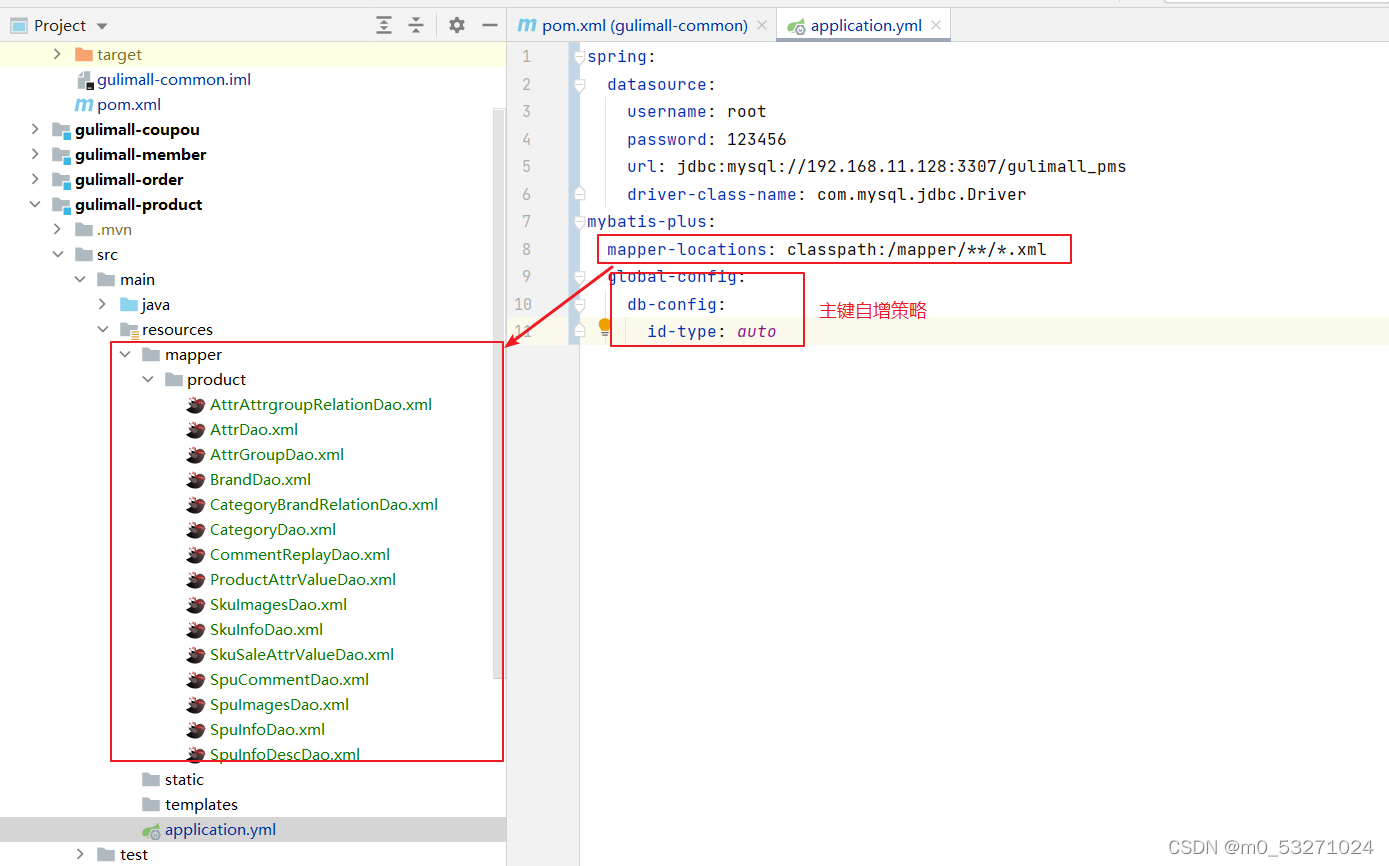Click the password value 123456
The width and height of the screenshot is (1389, 866).
coord(757,139)
